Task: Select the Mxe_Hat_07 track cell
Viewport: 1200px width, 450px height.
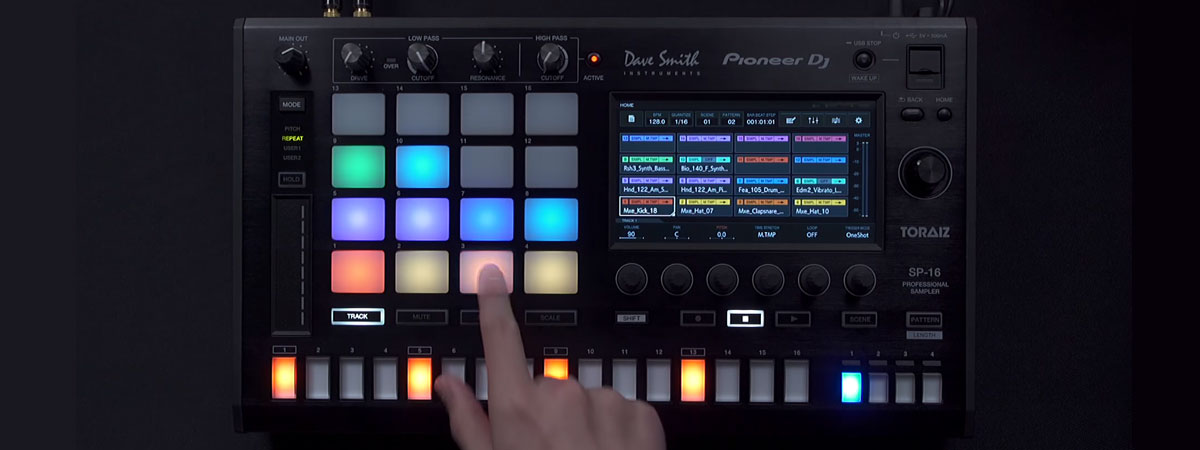Action: pos(705,207)
